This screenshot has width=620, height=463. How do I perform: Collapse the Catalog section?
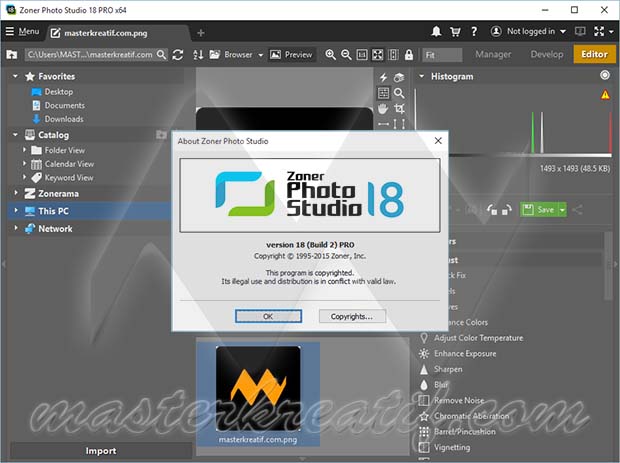pos(15,135)
